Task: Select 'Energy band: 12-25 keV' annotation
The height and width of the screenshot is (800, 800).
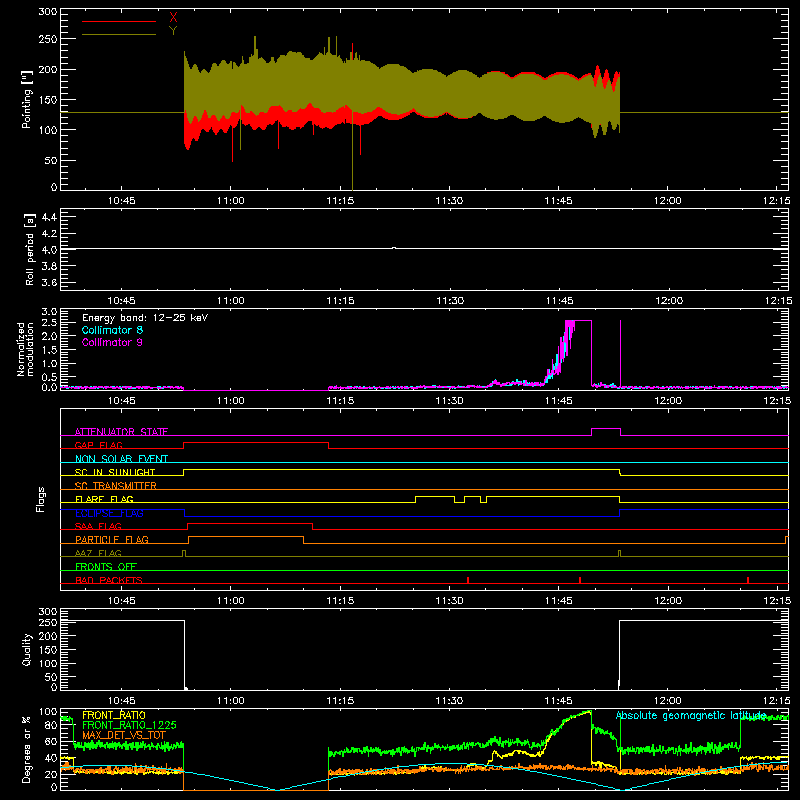Action: (145, 318)
